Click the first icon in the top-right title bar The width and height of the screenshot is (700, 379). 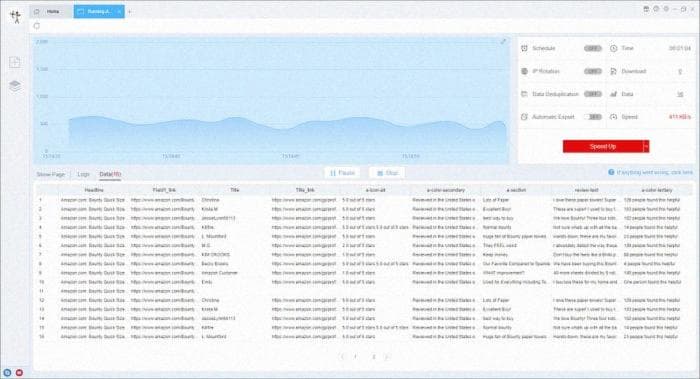pyautogui.click(x=646, y=9)
